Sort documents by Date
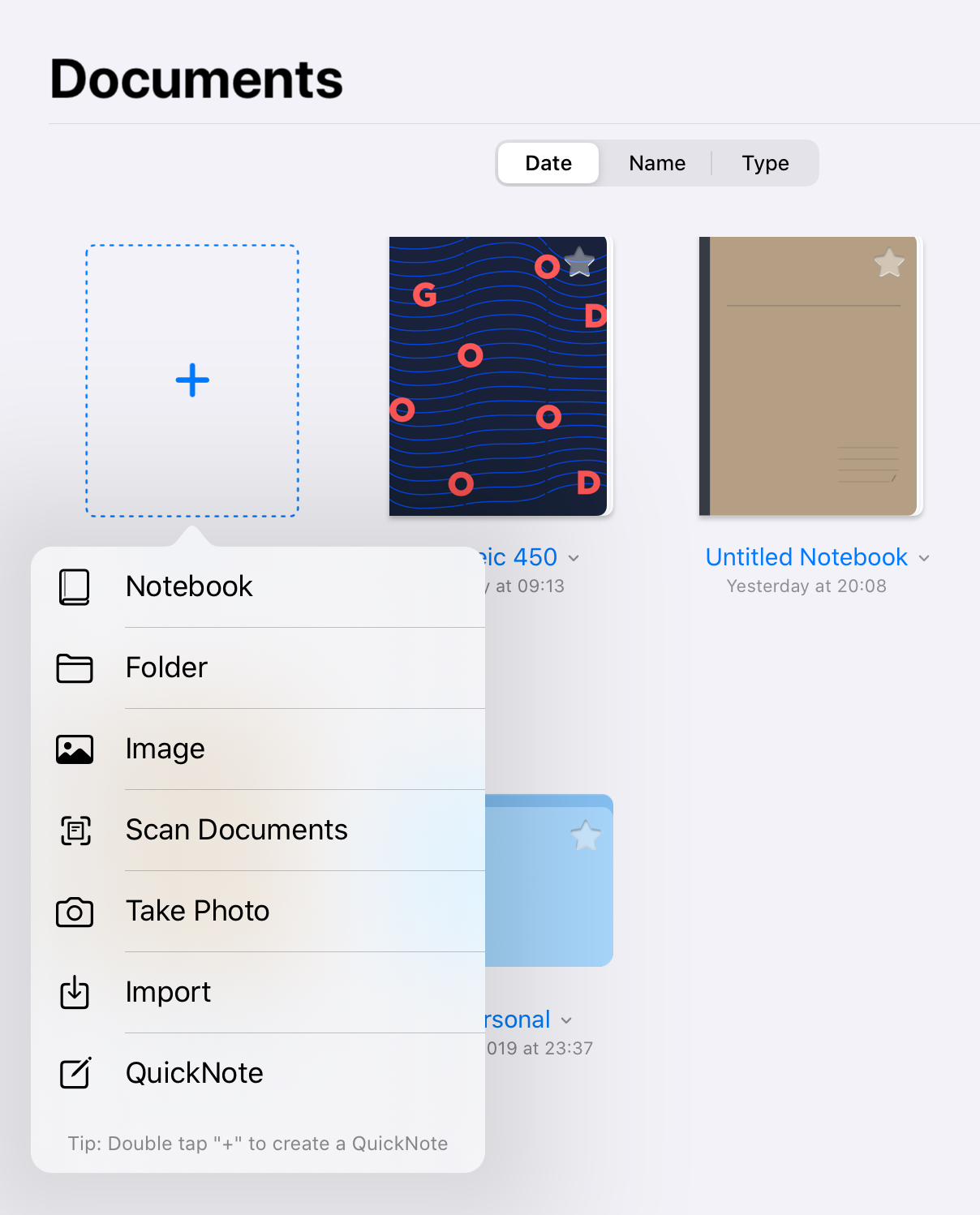The width and height of the screenshot is (980, 1215). (x=548, y=163)
